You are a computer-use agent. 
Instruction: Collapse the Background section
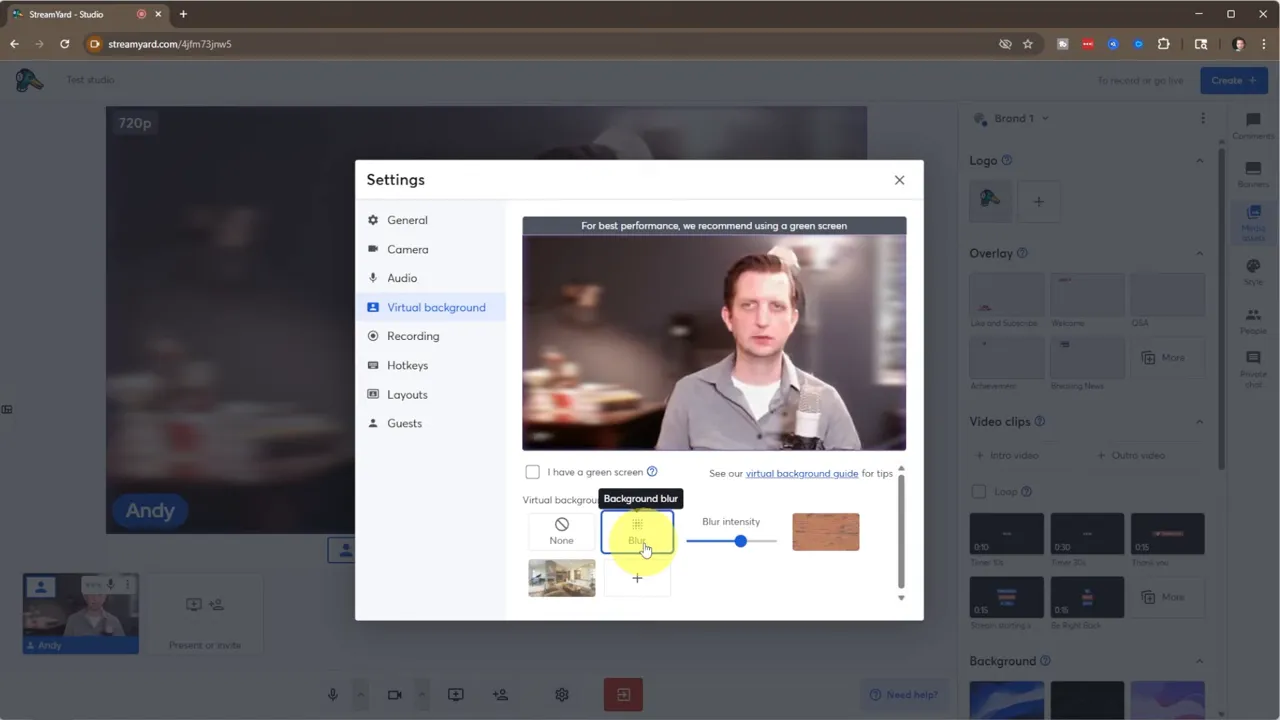click(x=1199, y=661)
